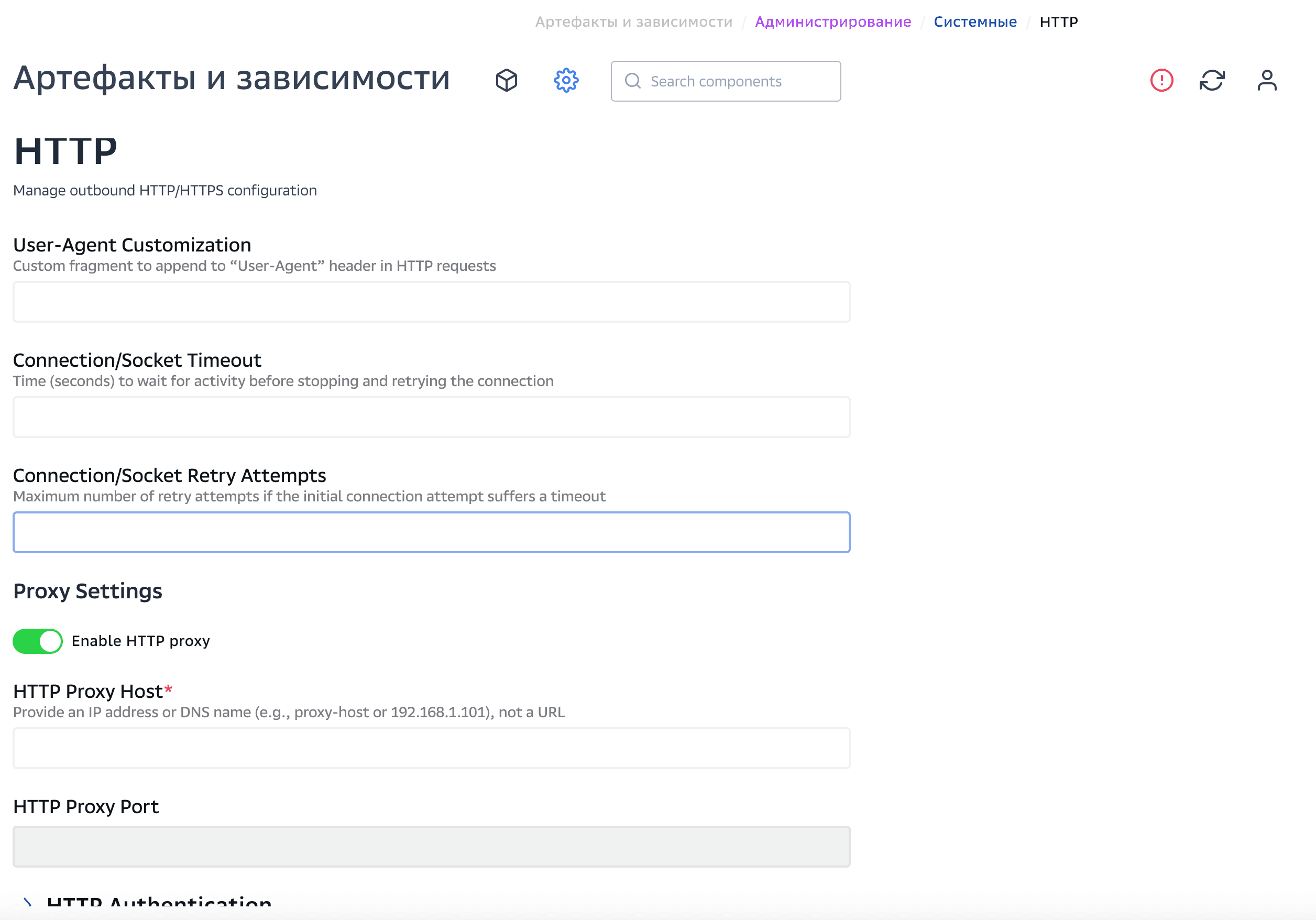Open the user account icon
Screen dimensions: 1316x920
[1267, 81]
